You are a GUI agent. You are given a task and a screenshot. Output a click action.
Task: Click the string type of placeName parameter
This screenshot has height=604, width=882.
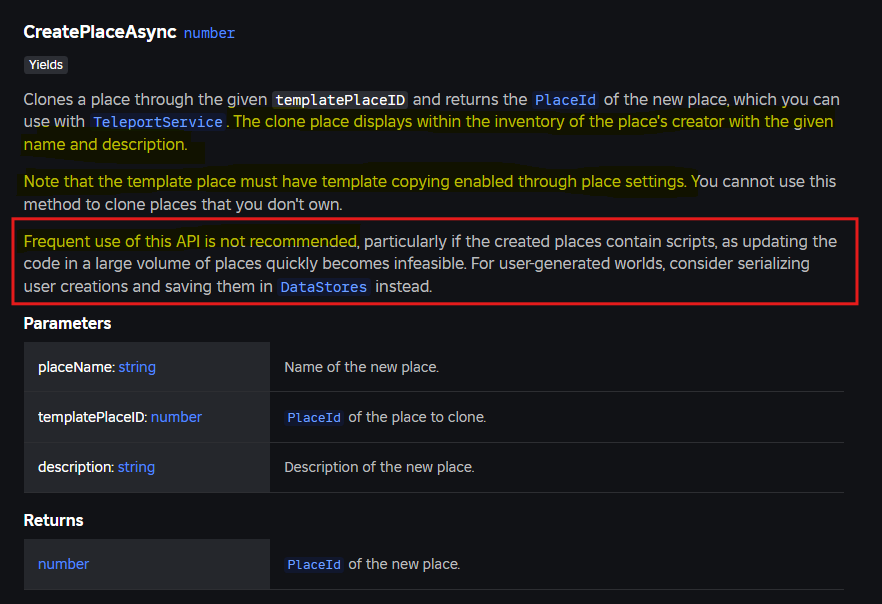pos(137,367)
